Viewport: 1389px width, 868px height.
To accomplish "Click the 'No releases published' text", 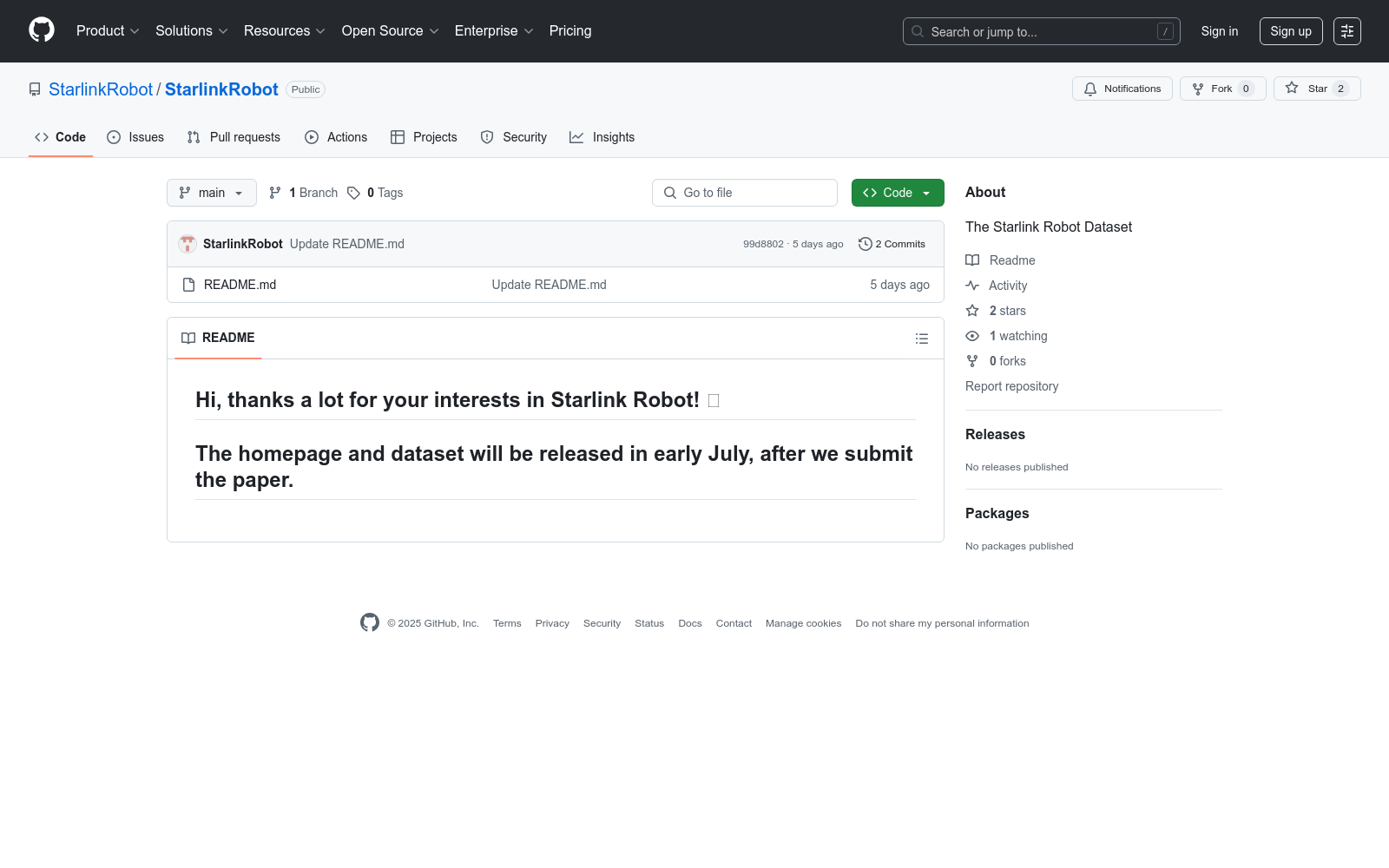I will point(1017,467).
